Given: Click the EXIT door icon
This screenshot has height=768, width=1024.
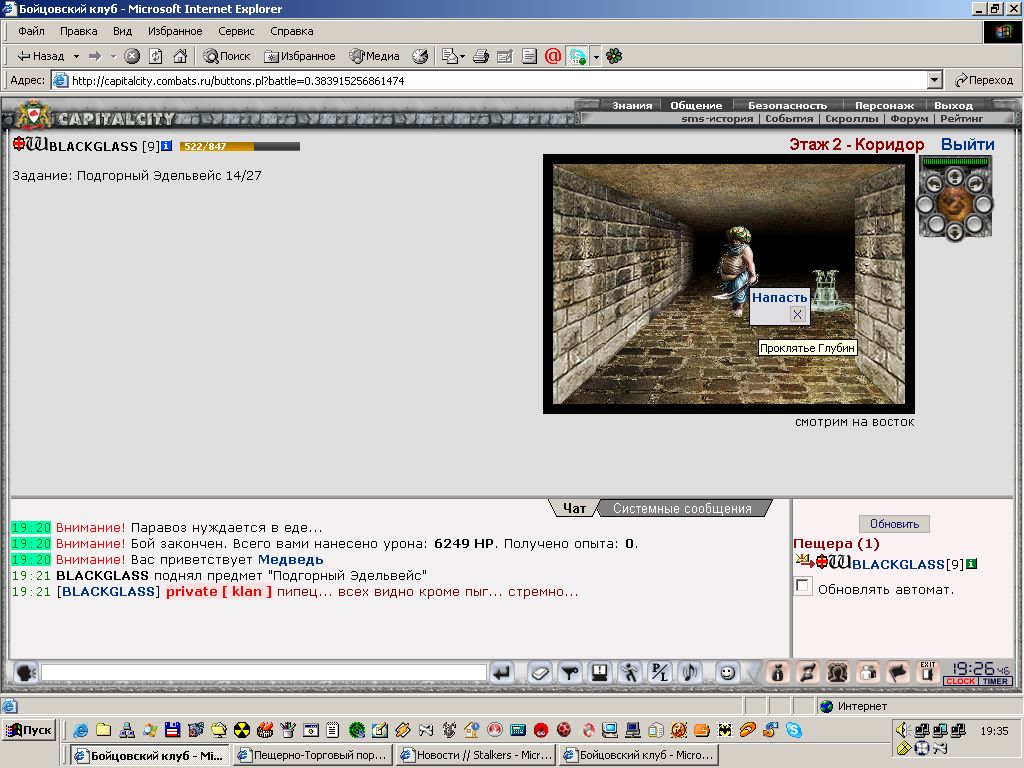Looking at the screenshot, I should point(928,672).
